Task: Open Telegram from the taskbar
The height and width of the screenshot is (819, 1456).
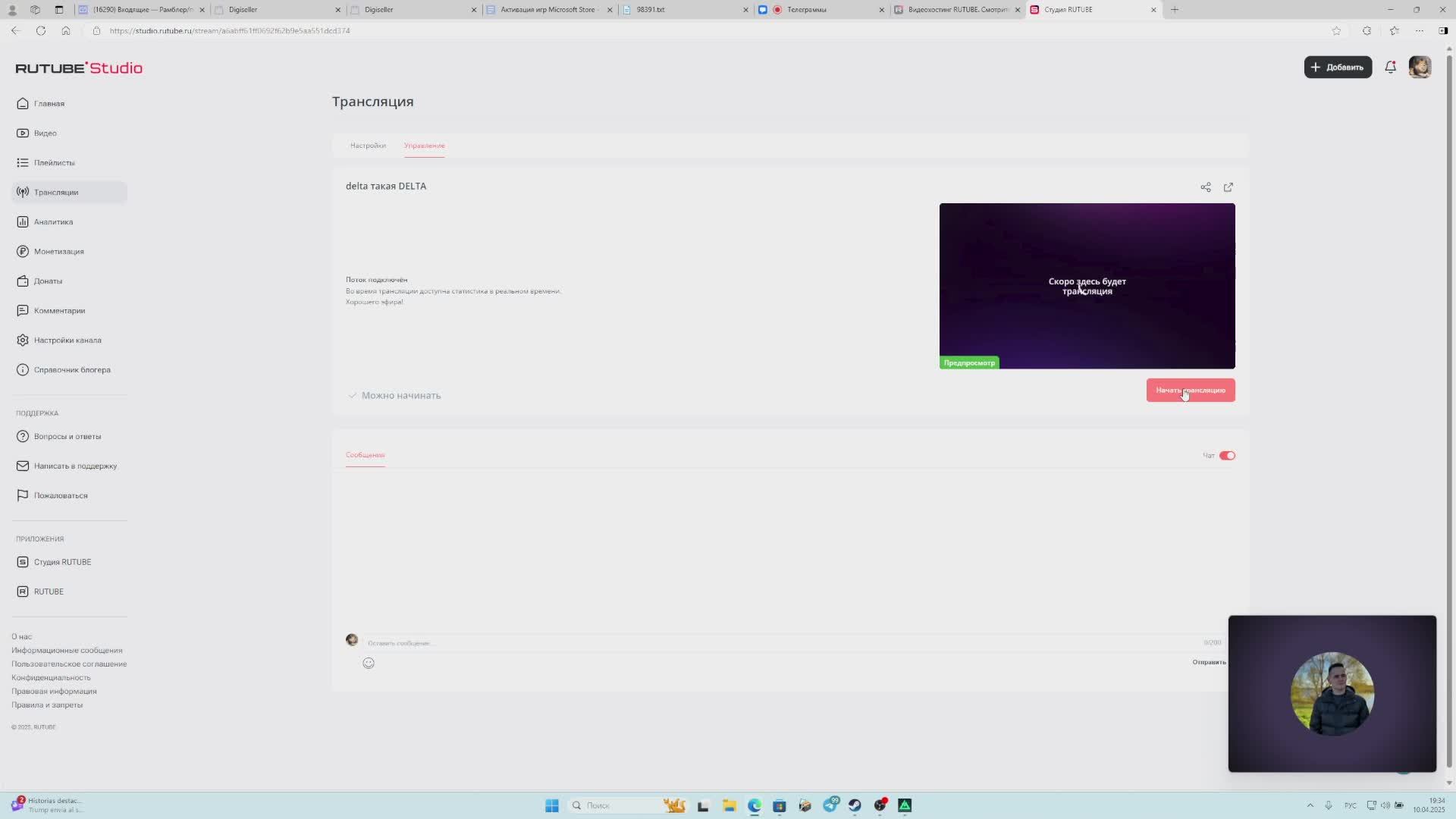Action: pos(830,805)
